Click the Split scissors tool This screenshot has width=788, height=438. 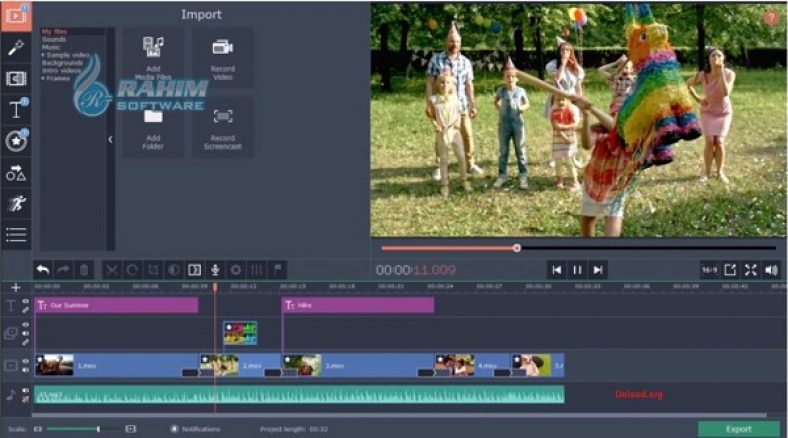(x=111, y=269)
